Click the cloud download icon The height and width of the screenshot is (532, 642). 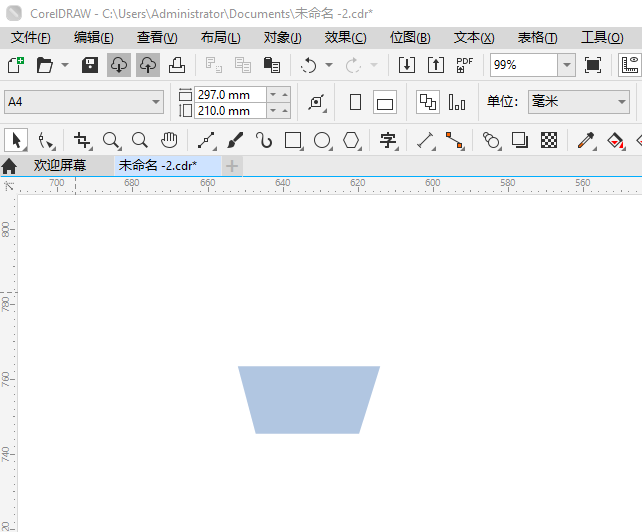(x=119, y=65)
